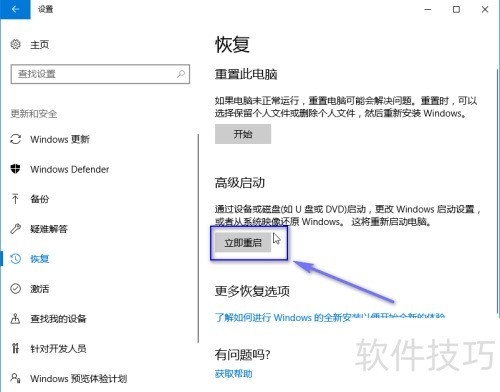The width and height of the screenshot is (500, 392).
Task: Go back with the arrow button
Action: (x=15, y=9)
